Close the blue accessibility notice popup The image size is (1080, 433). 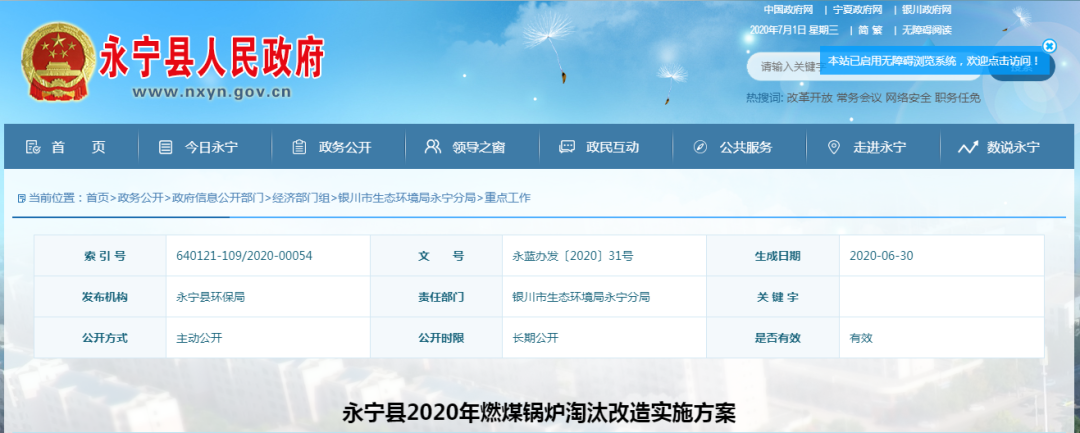tap(1049, 45)
